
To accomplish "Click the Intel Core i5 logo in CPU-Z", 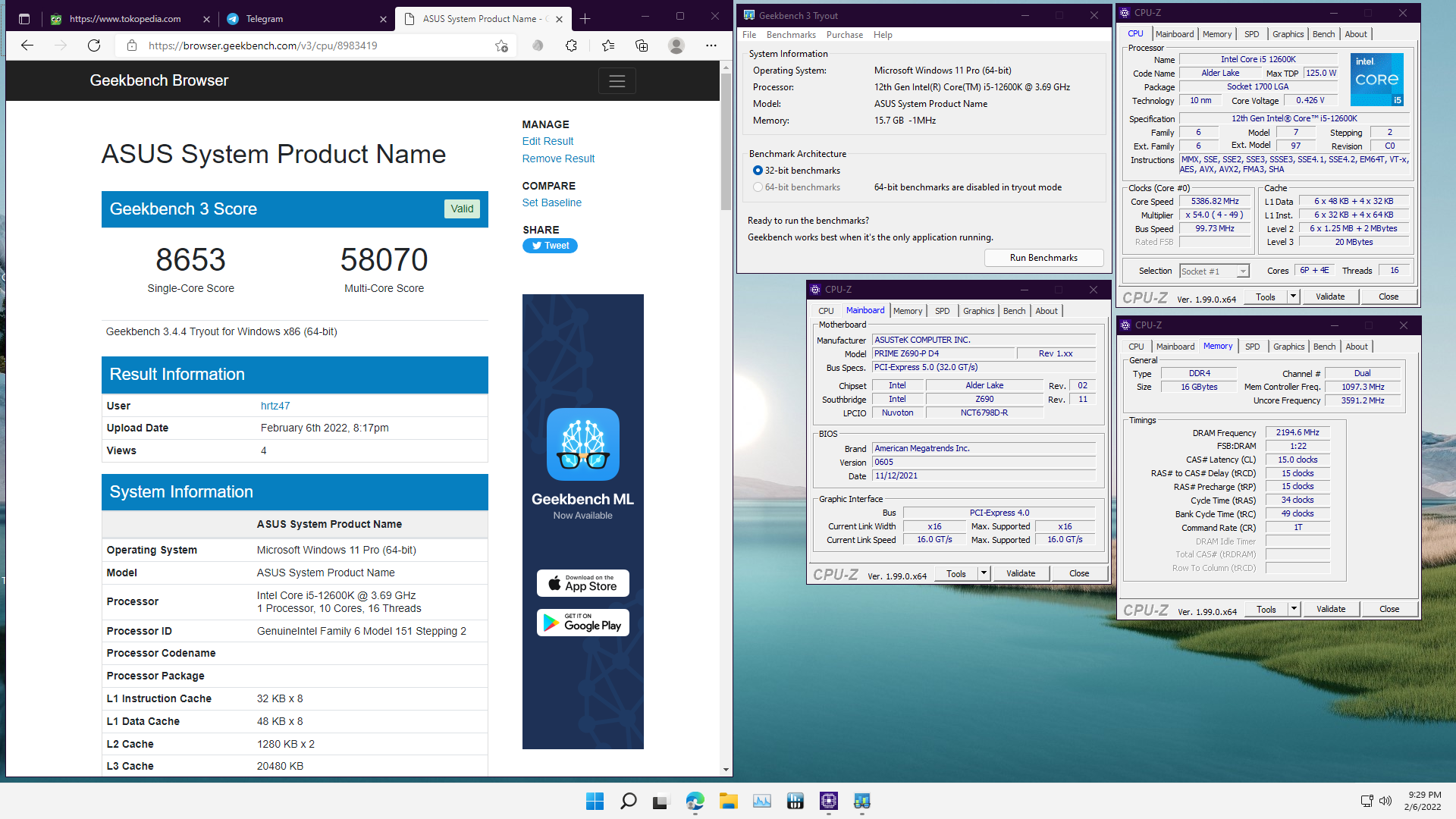I will point(1377,79).
